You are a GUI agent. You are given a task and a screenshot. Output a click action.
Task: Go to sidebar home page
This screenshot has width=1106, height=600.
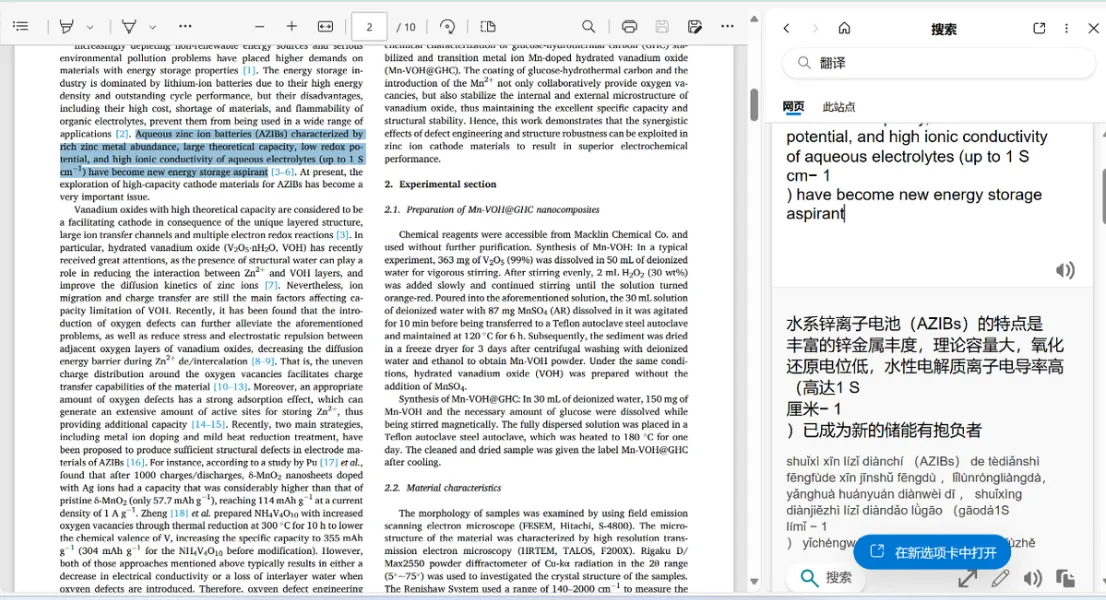[x=844, y=28]
